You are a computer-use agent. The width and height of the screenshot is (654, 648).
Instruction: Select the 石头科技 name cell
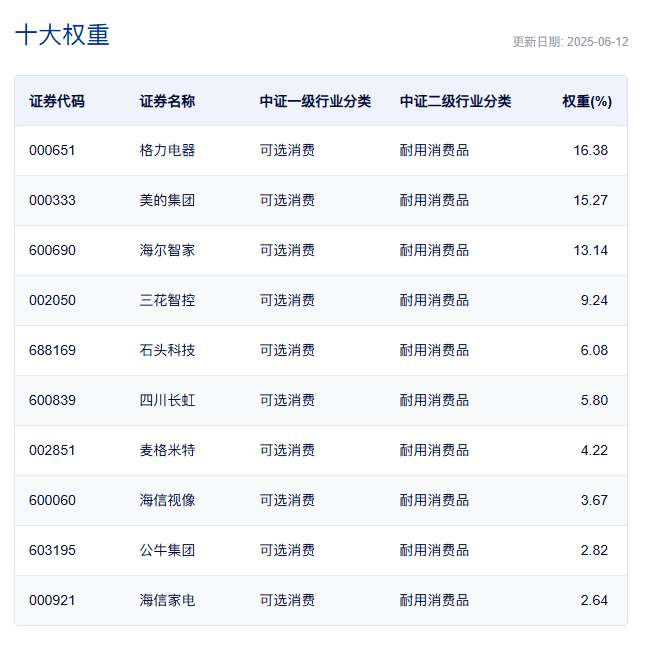coord(167,350)
